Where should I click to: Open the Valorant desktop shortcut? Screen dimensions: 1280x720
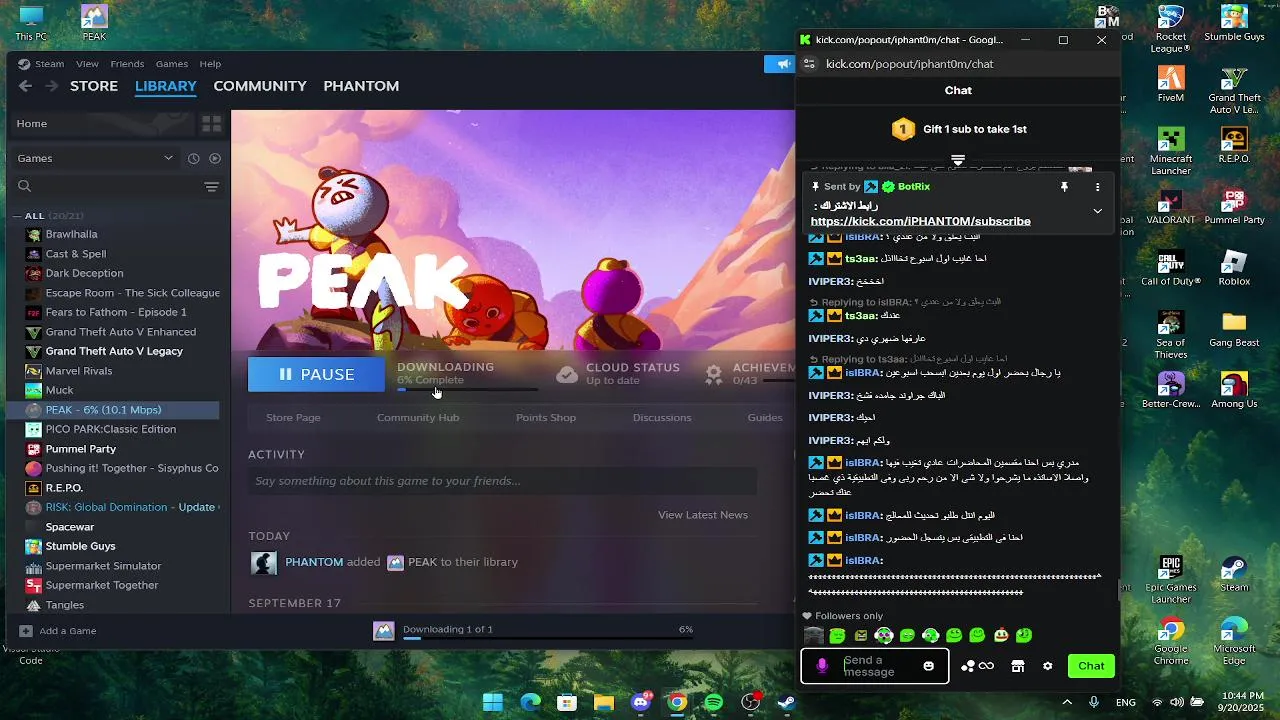(1171, 205)
